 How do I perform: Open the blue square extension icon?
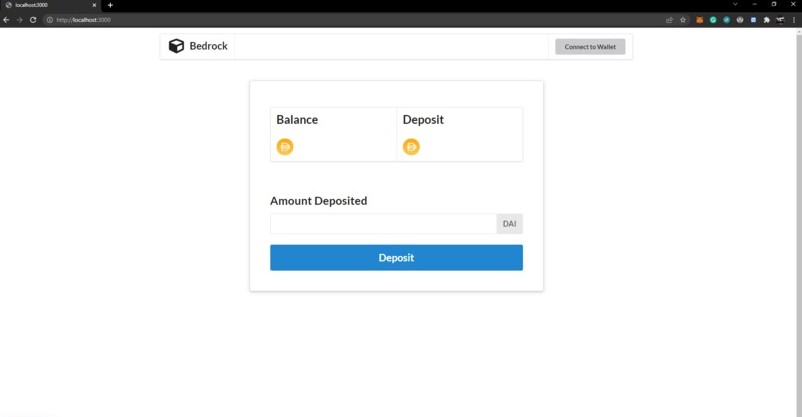753,20
